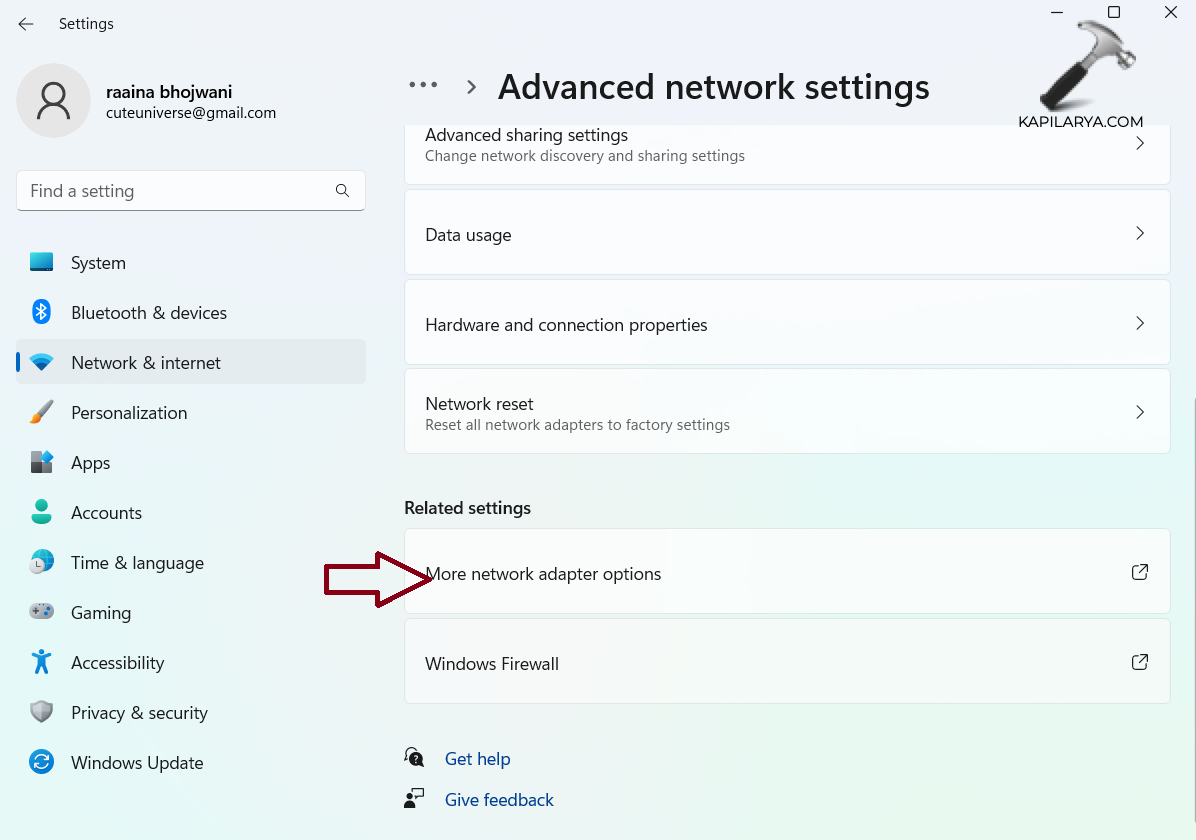Open Accessibility via its figure icon
The image size is (1196, 840).
(x=41, y=662)
